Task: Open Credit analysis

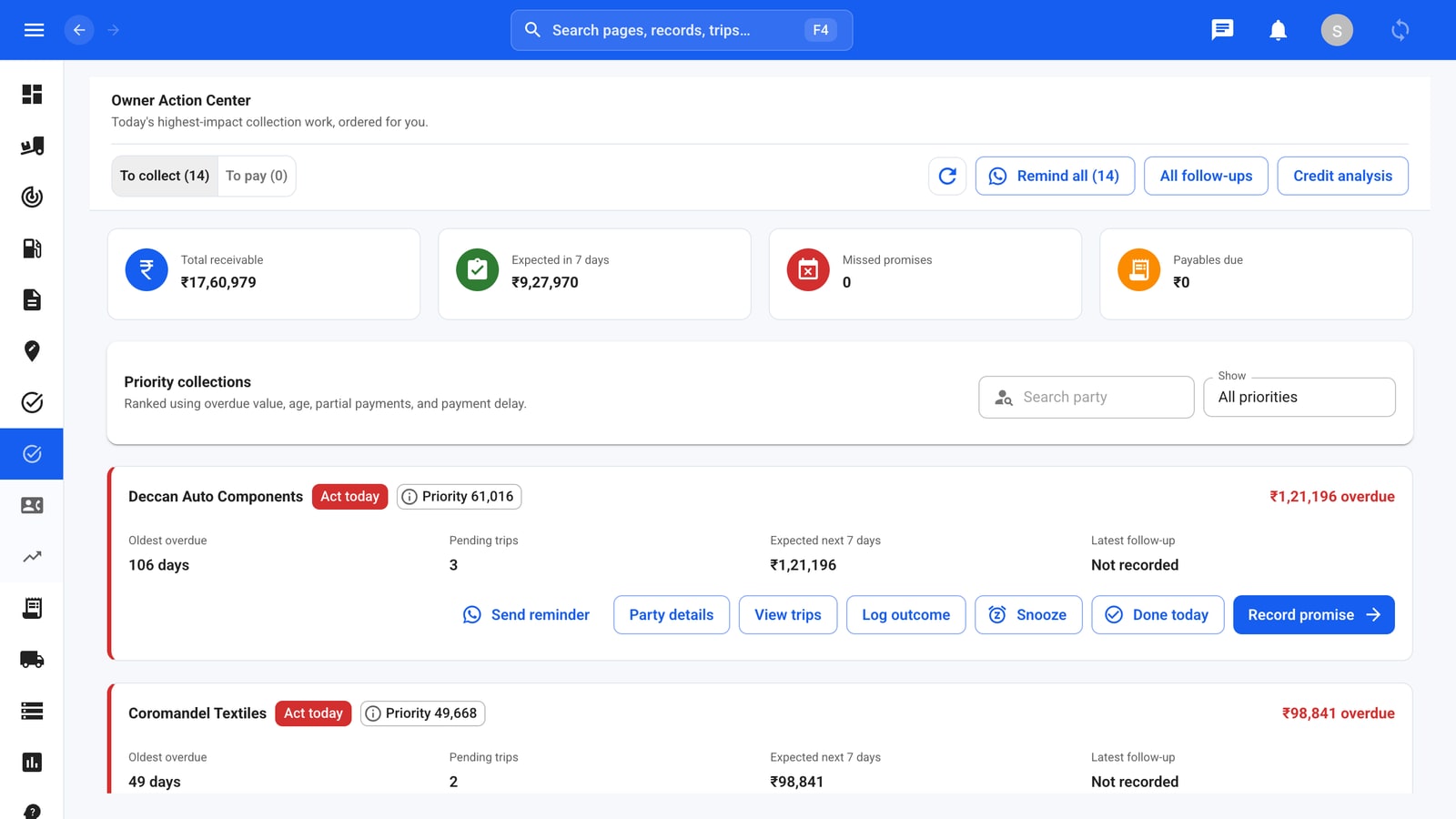Action: [x=1342, y=176]
